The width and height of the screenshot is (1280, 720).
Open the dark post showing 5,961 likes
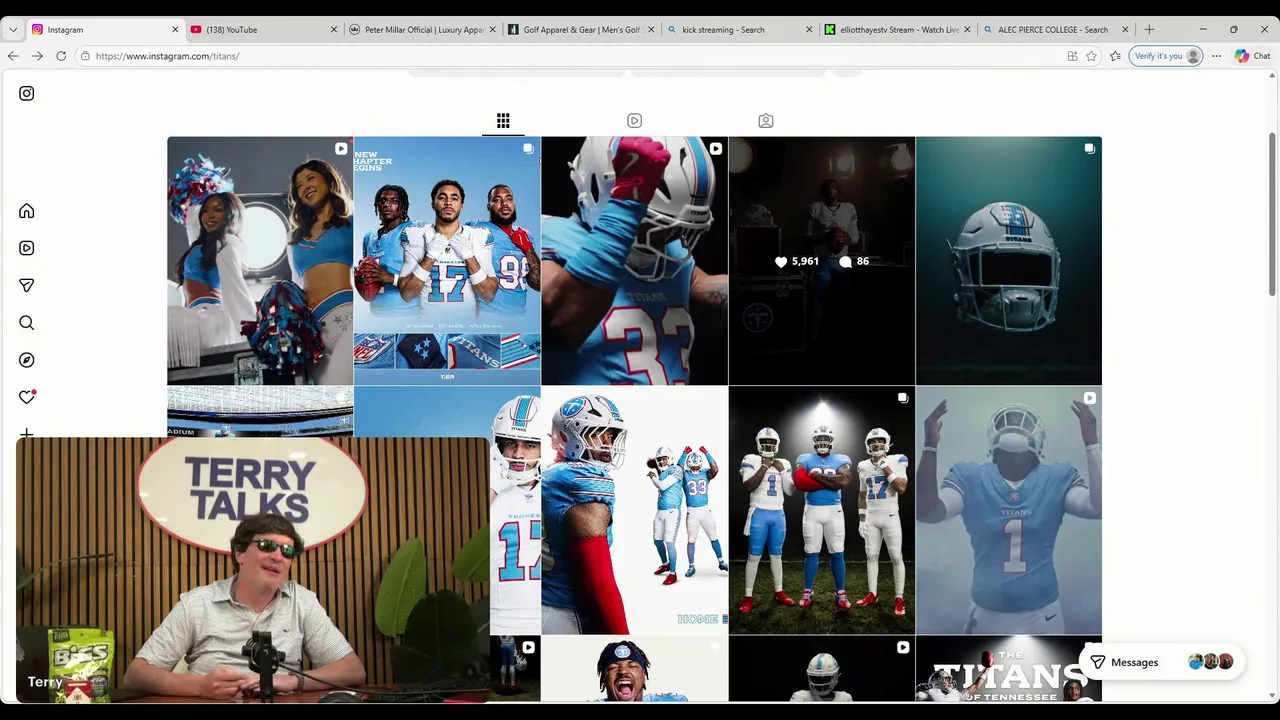[821, 261]
